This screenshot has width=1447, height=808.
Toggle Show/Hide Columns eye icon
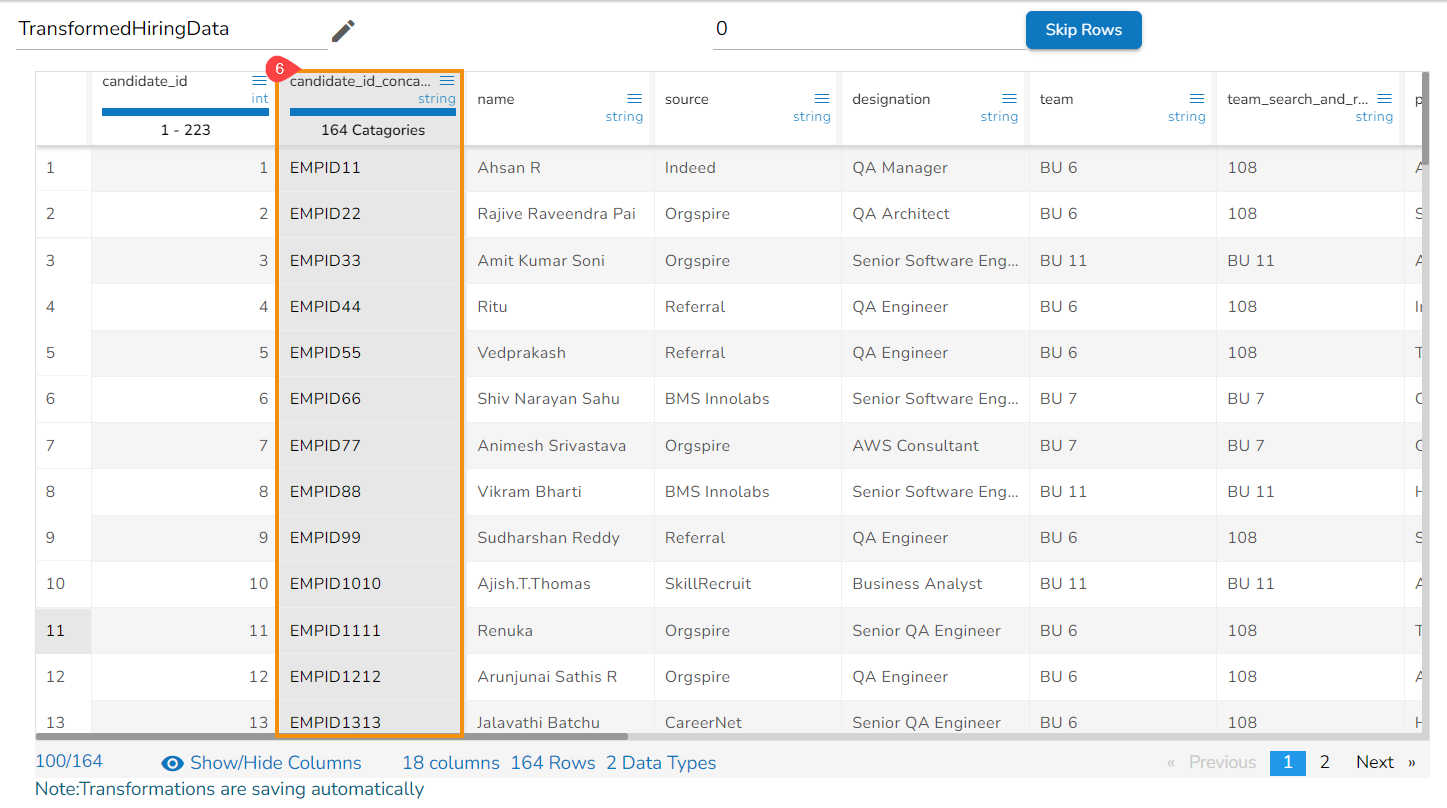(172, 763)
